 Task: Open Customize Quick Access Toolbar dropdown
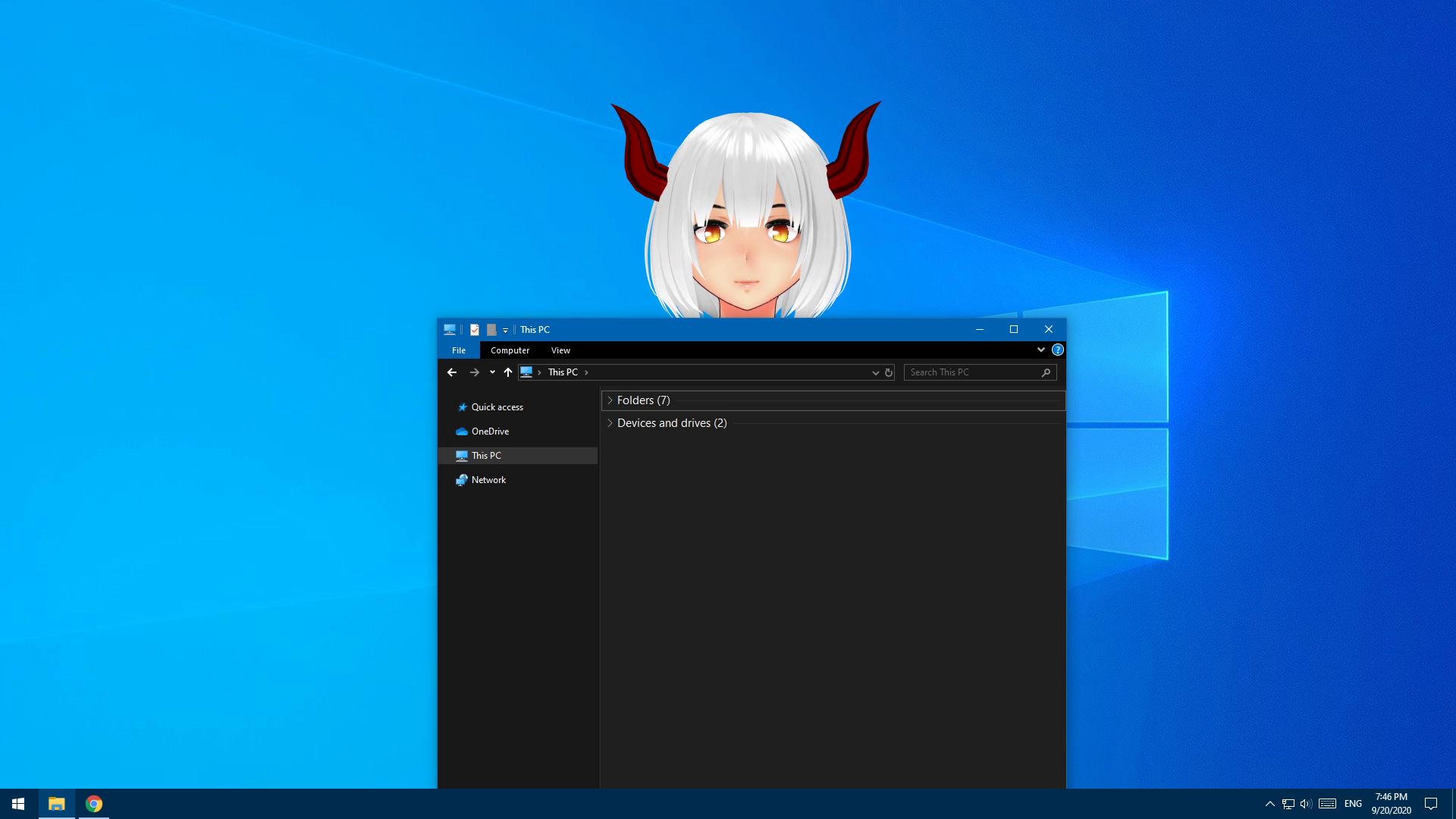tap(505, 331)
